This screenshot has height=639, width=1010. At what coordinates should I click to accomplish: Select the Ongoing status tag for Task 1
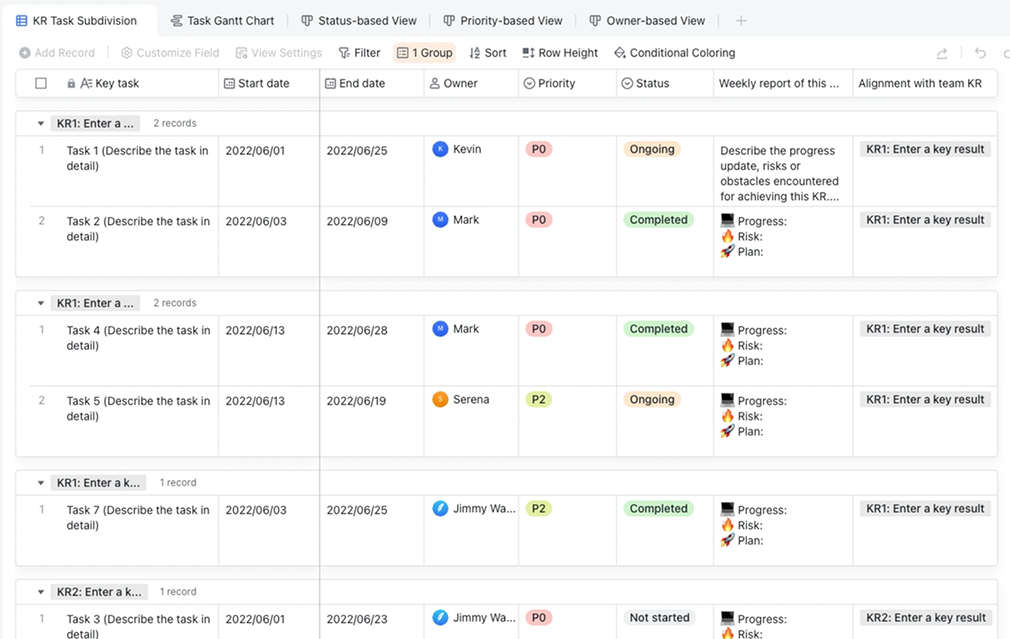(x=652, y=150)
